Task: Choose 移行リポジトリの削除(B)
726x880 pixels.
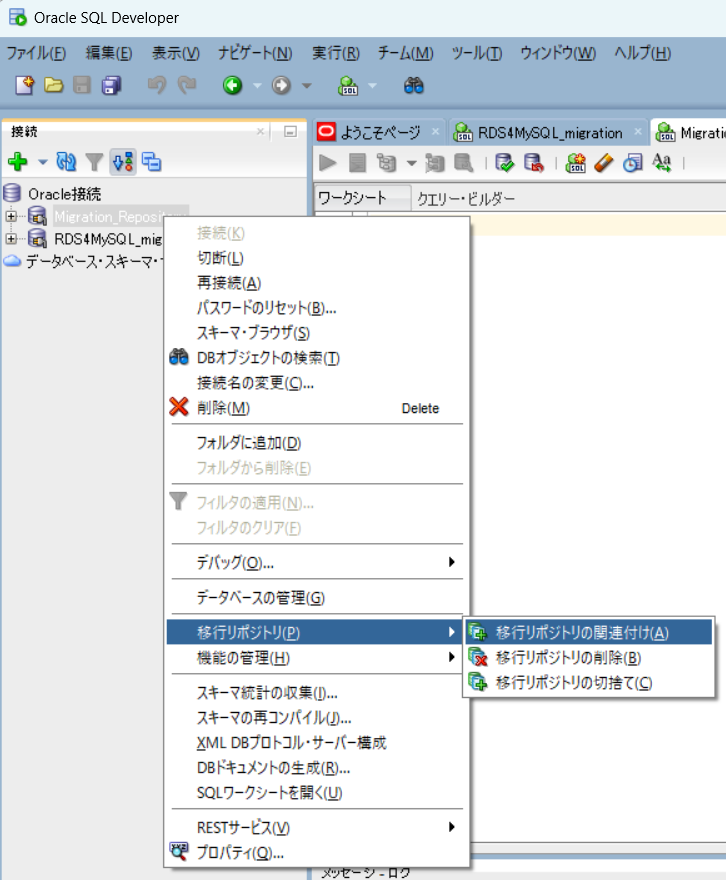Action: click(589, 657)
